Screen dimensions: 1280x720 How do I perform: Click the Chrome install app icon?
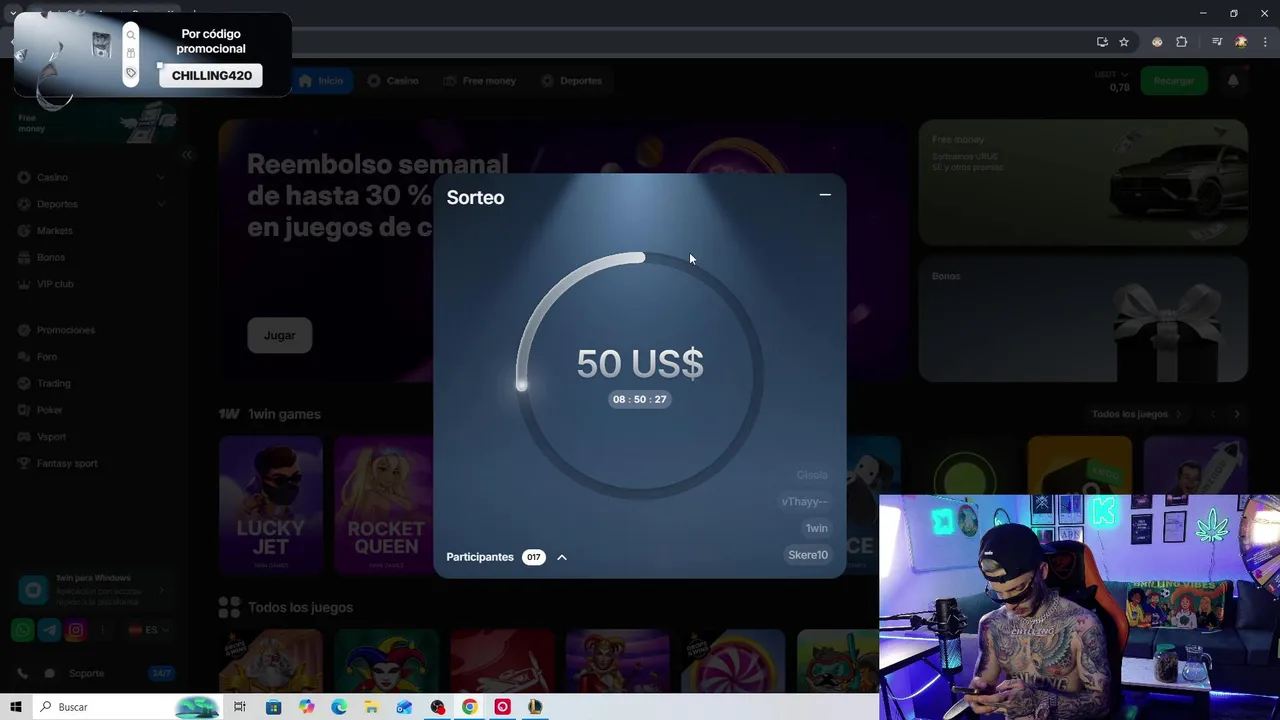pyautogui.click(x=1102, y=42)
